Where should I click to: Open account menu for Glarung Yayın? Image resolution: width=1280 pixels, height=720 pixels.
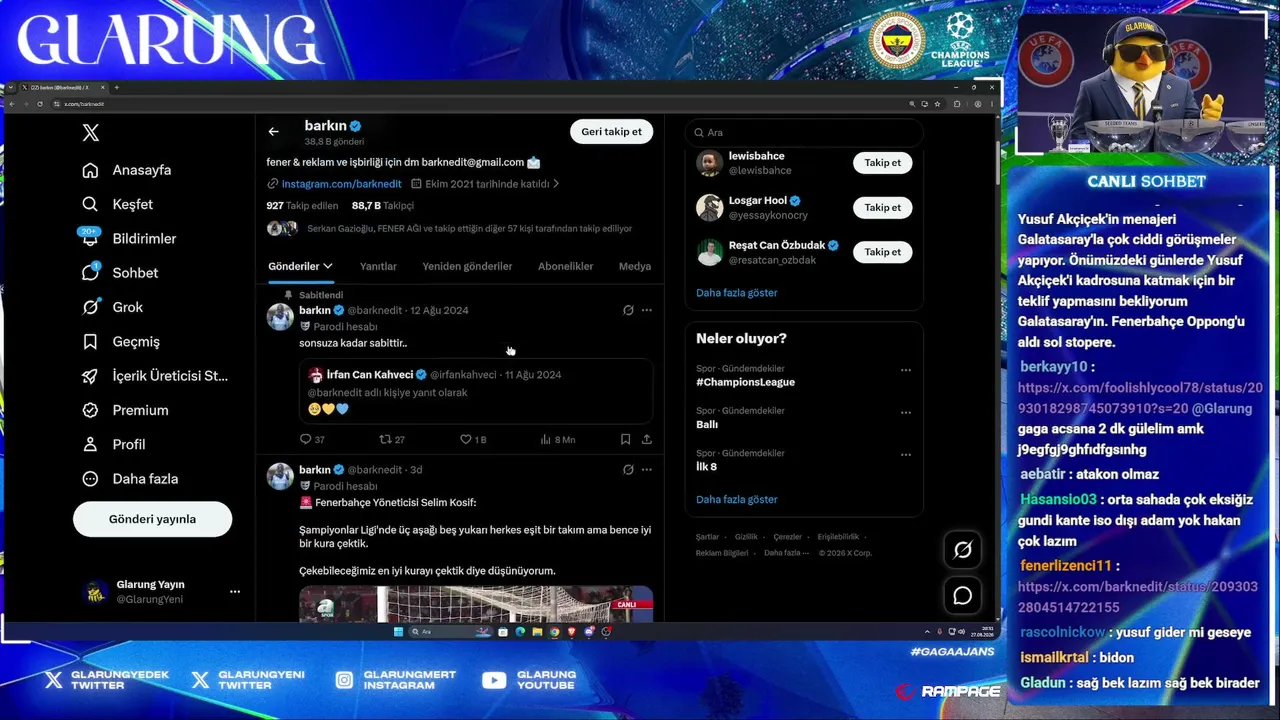(x=235, y=591)
